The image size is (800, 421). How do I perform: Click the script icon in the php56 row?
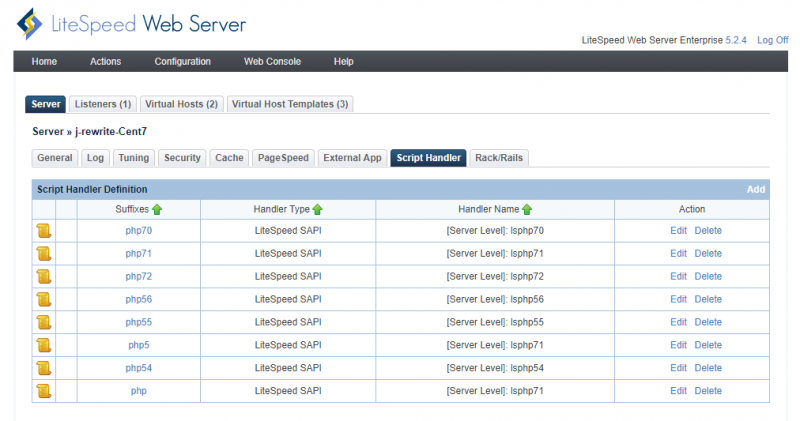pyautogui.click(x=44, y=300)
